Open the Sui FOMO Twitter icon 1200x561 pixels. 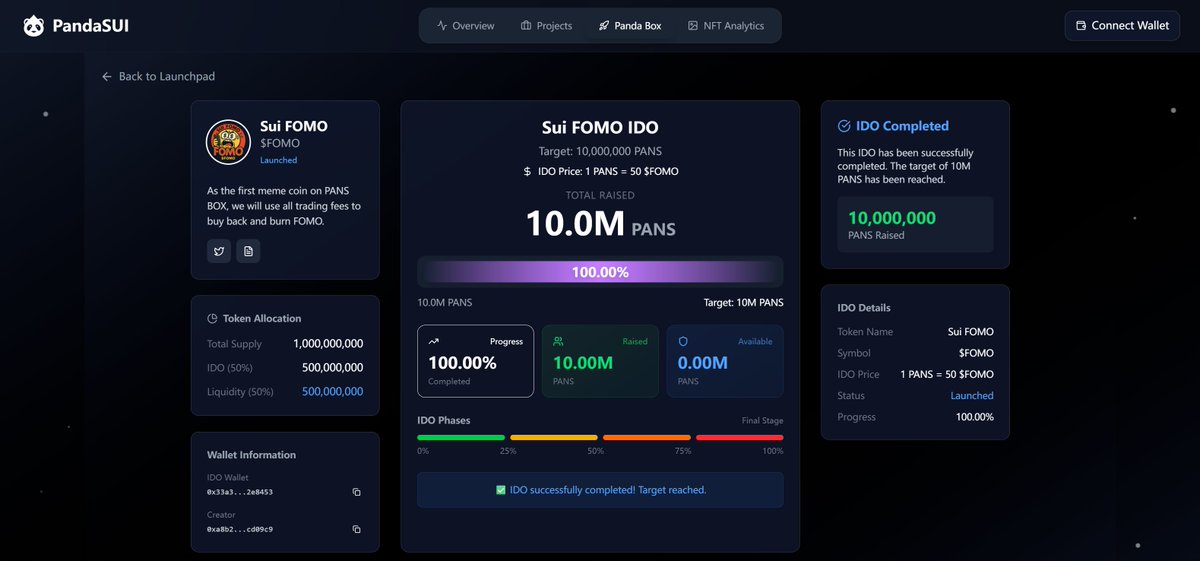pos(219,251)
